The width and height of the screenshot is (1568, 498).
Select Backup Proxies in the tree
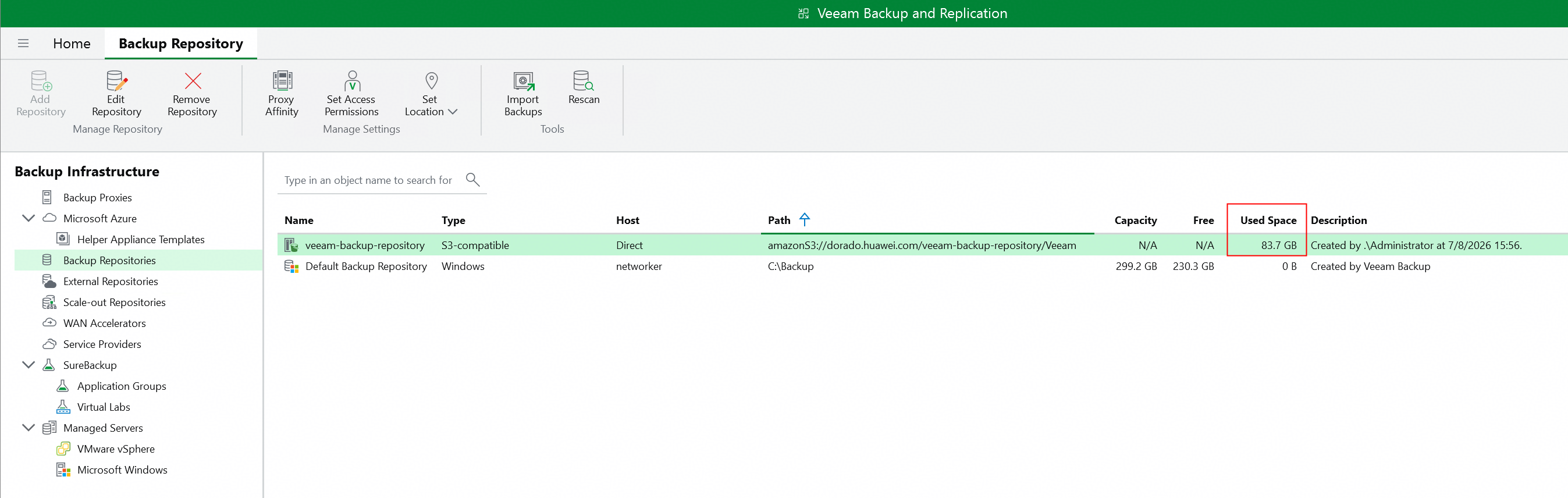coord(97,197)
